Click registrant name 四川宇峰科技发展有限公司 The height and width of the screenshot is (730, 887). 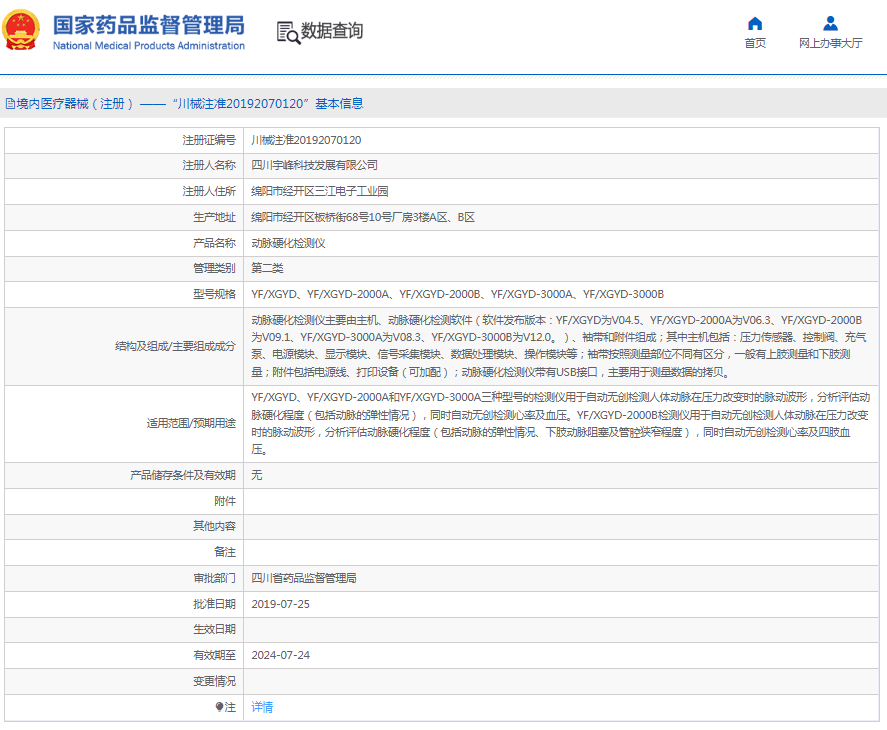point(314,165)
